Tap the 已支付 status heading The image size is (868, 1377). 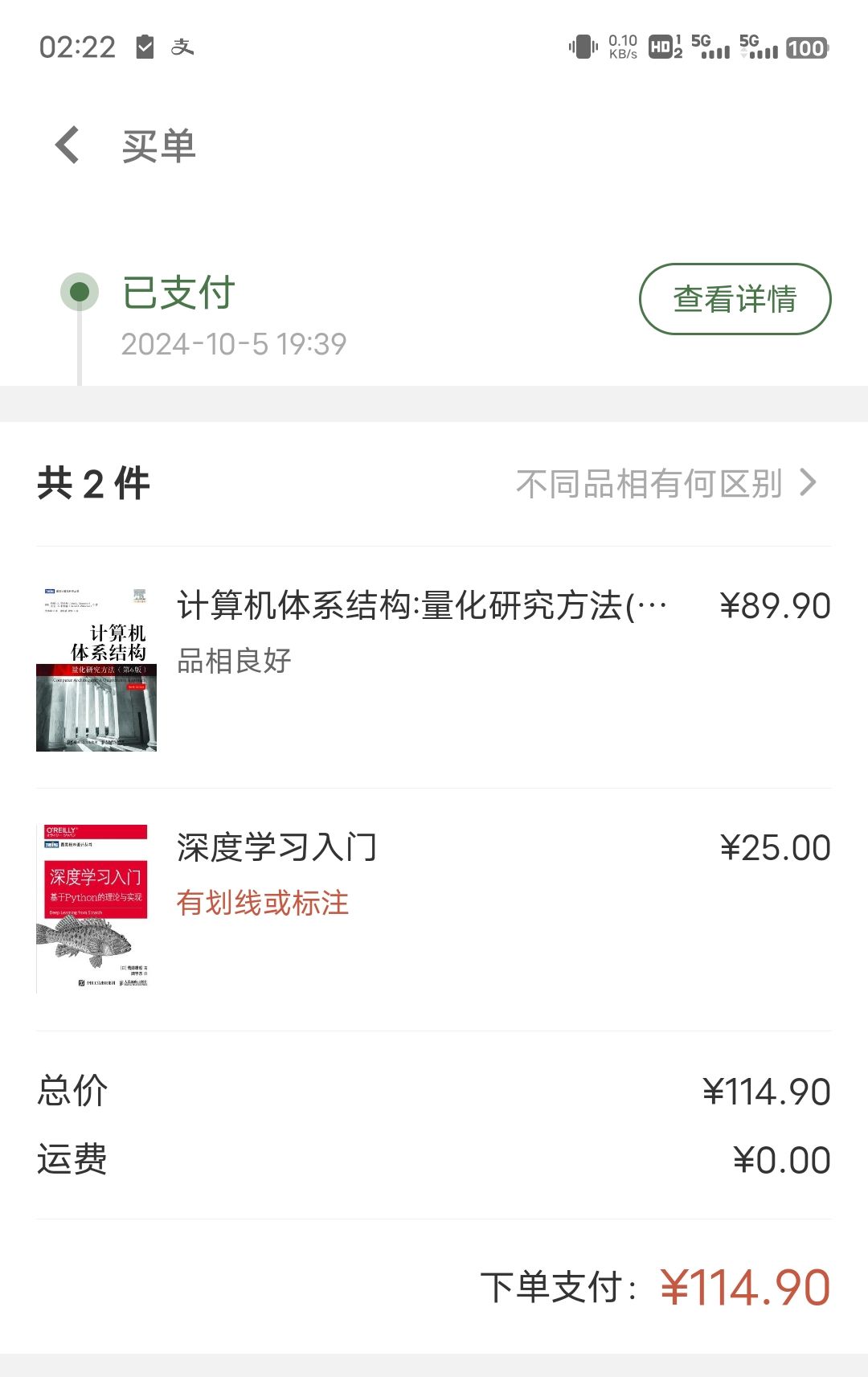[x=178, y=292]
